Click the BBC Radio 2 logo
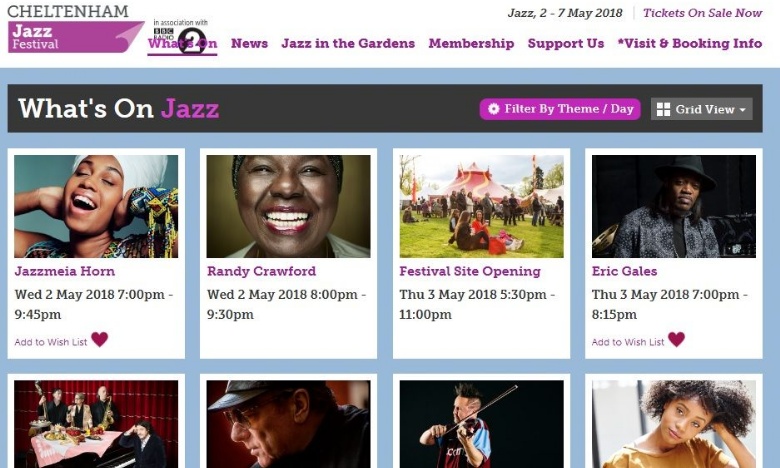The height and width of the screenshot is (468, 780). 181,36
